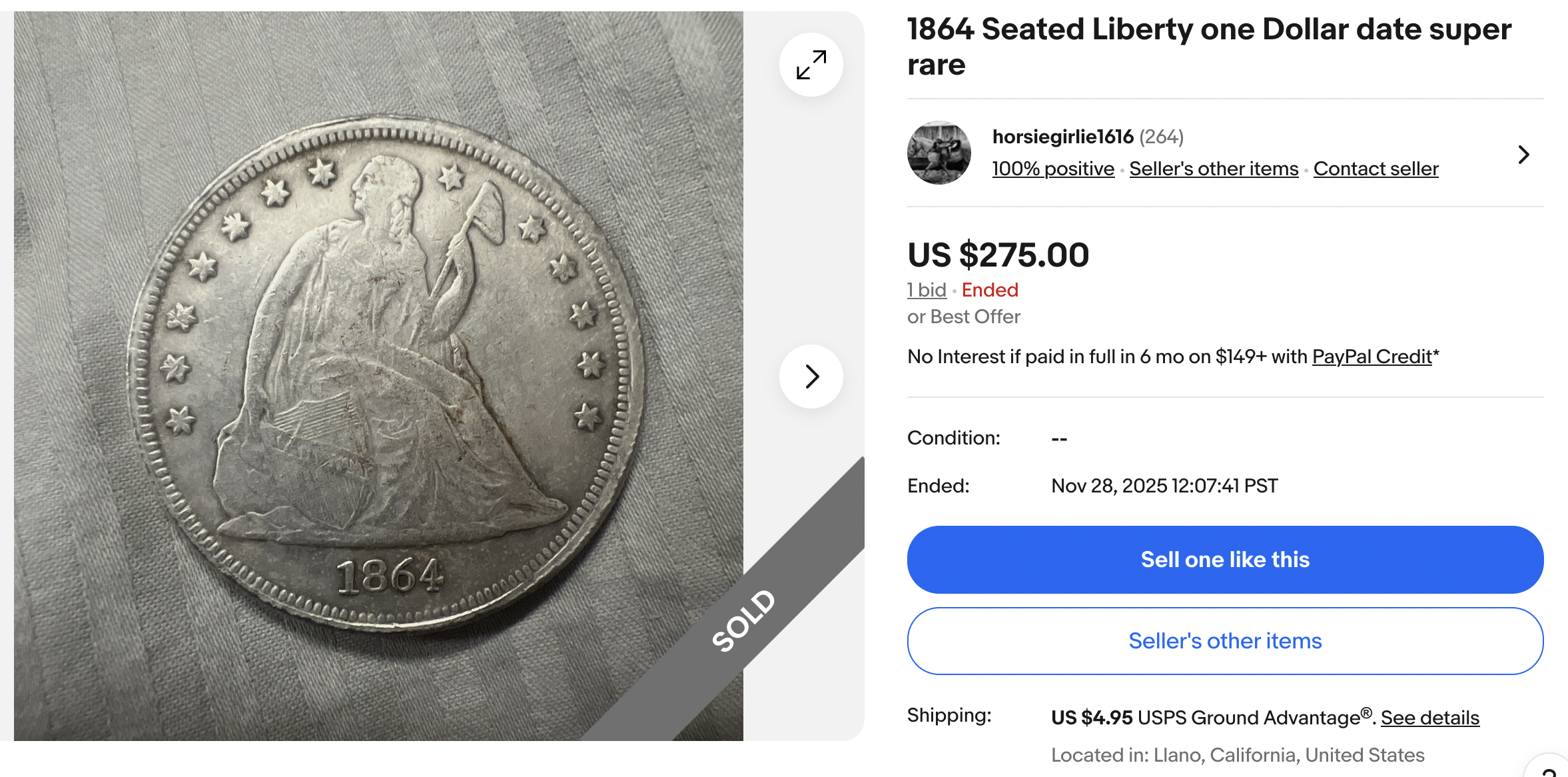Screen dimensions: 1568x777
Task: Open seller horsiegirlie1616's profile picture
Action: coord(939,153)
